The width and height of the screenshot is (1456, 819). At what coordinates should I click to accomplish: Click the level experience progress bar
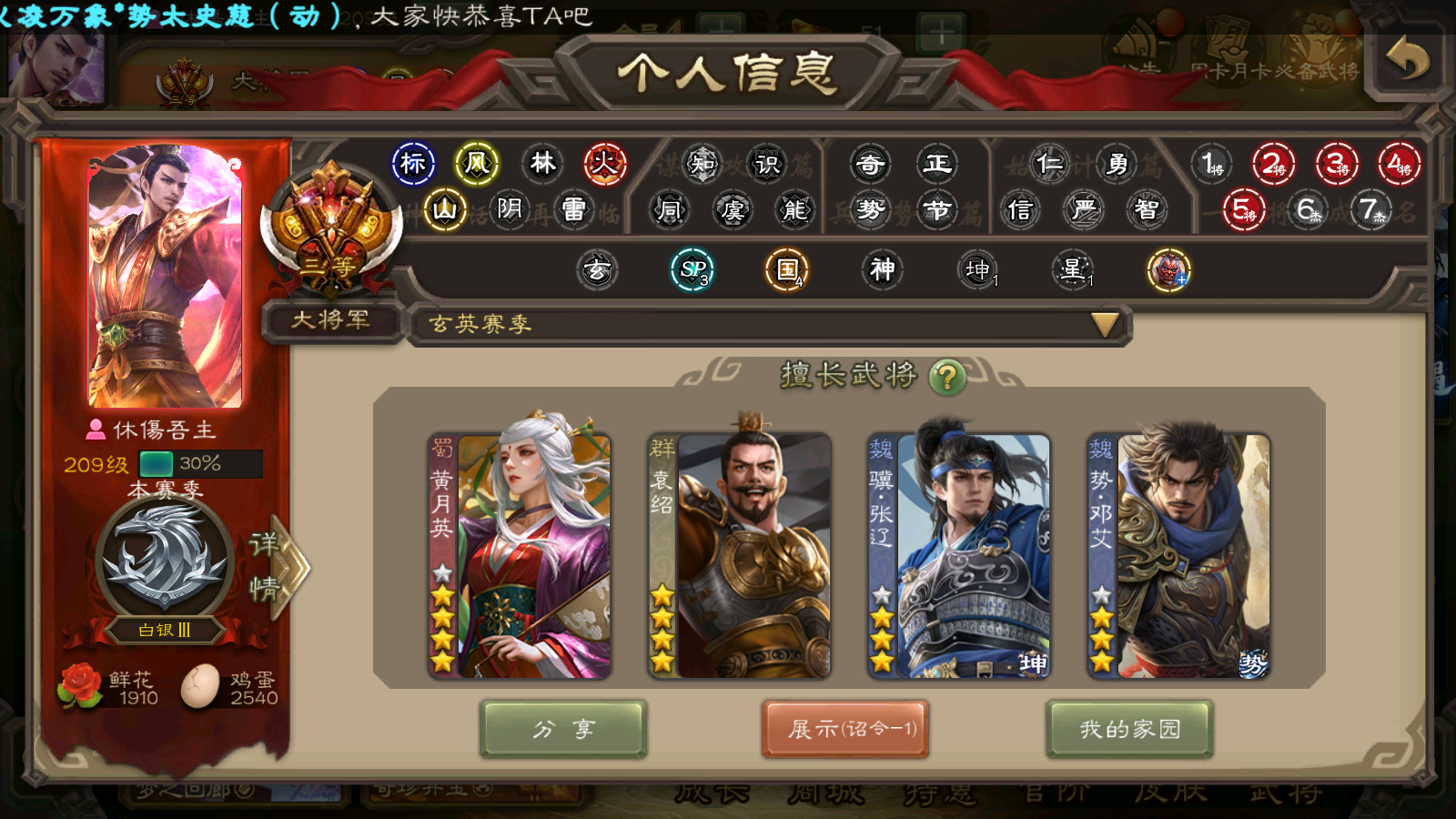point(200,464)
